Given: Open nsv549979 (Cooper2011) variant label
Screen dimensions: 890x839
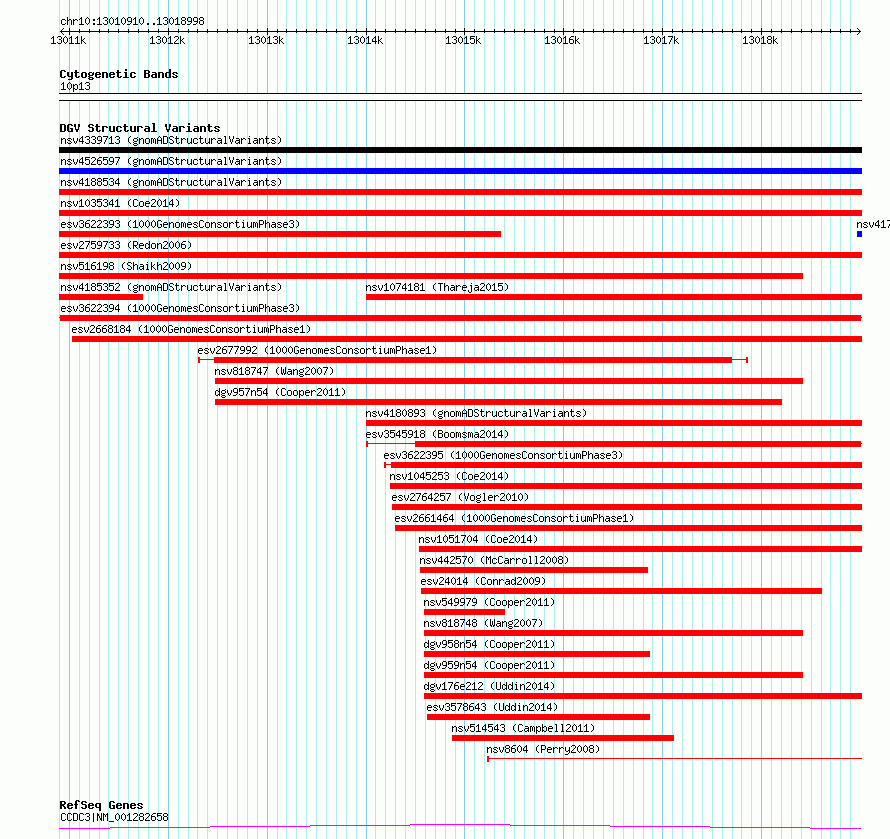Looking at the screenshot, I should pos(489,602).
